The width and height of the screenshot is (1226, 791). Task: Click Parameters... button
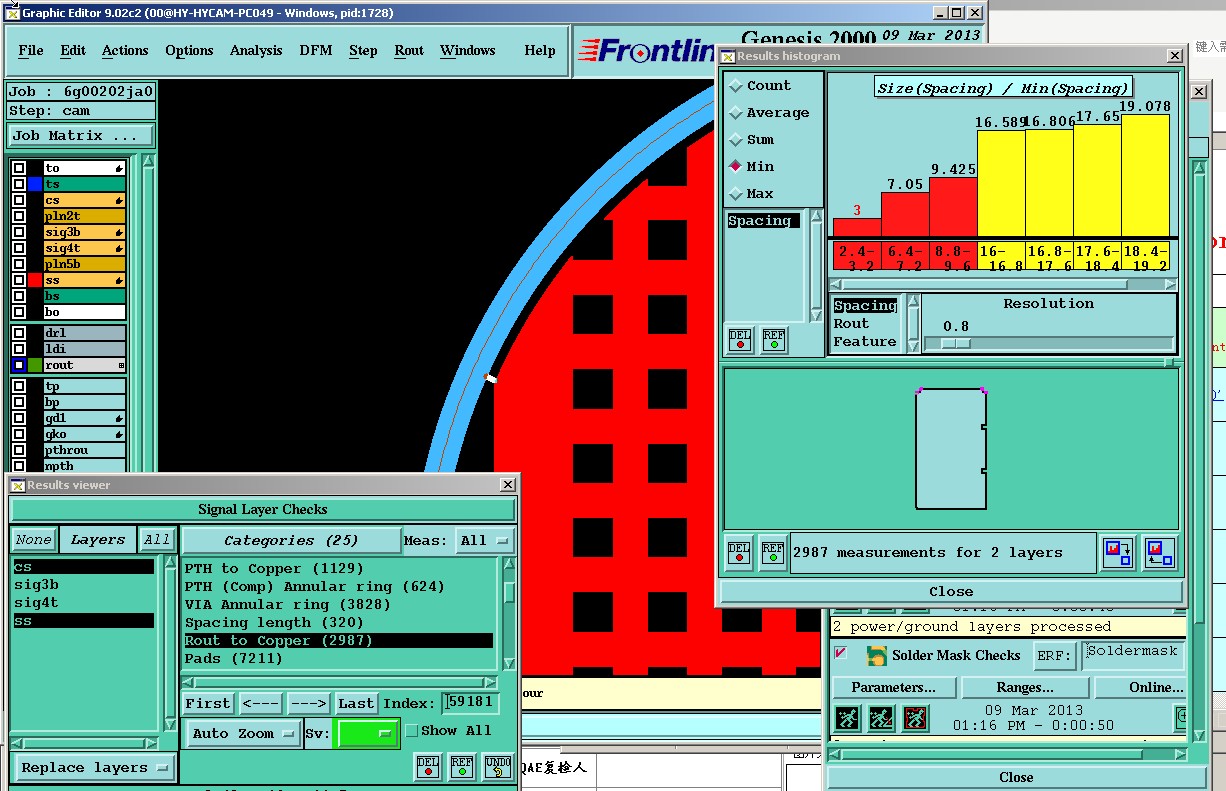(x=893, y=688)
